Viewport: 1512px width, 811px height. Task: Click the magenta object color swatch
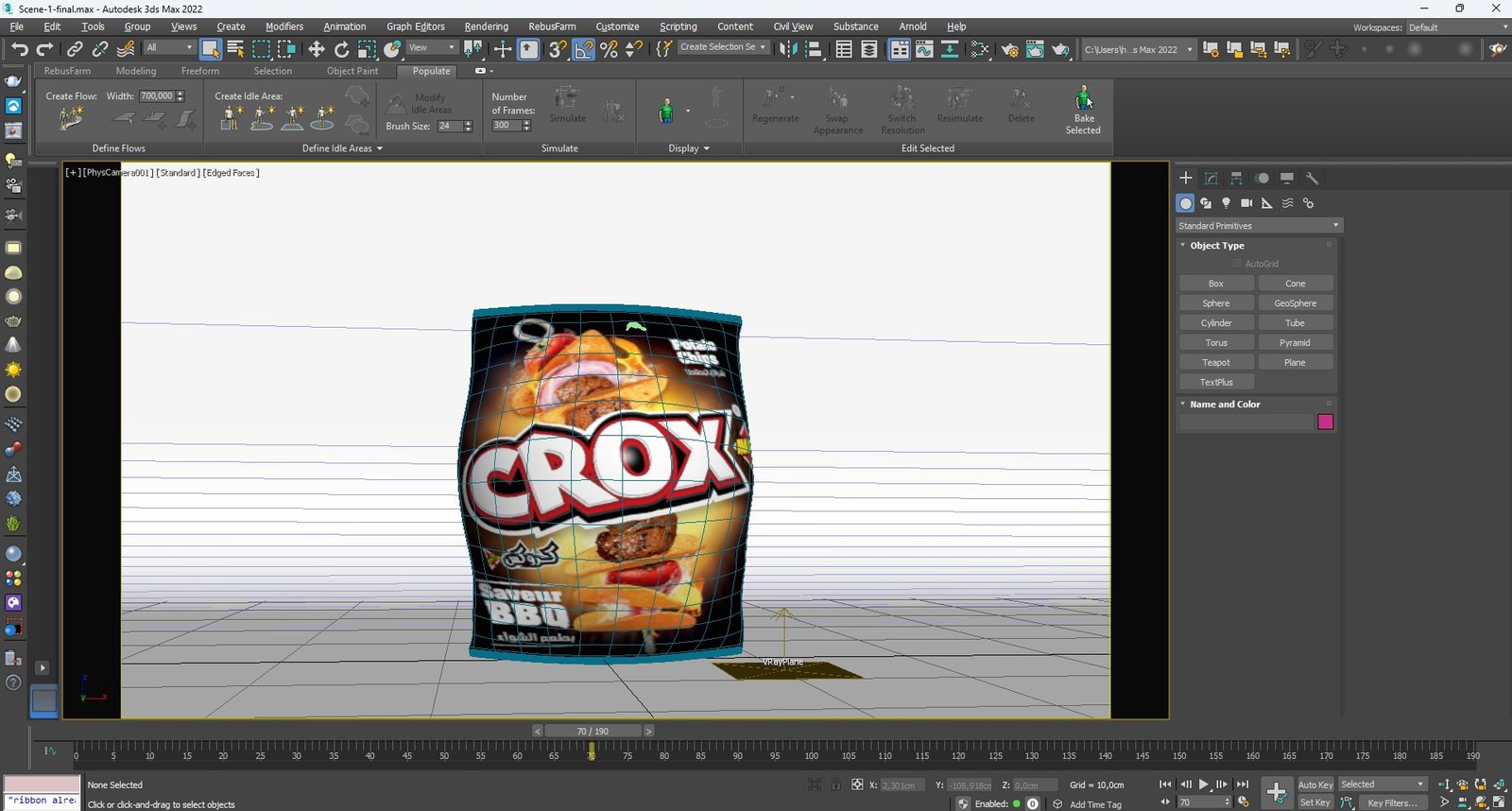tap(1325, 423)
